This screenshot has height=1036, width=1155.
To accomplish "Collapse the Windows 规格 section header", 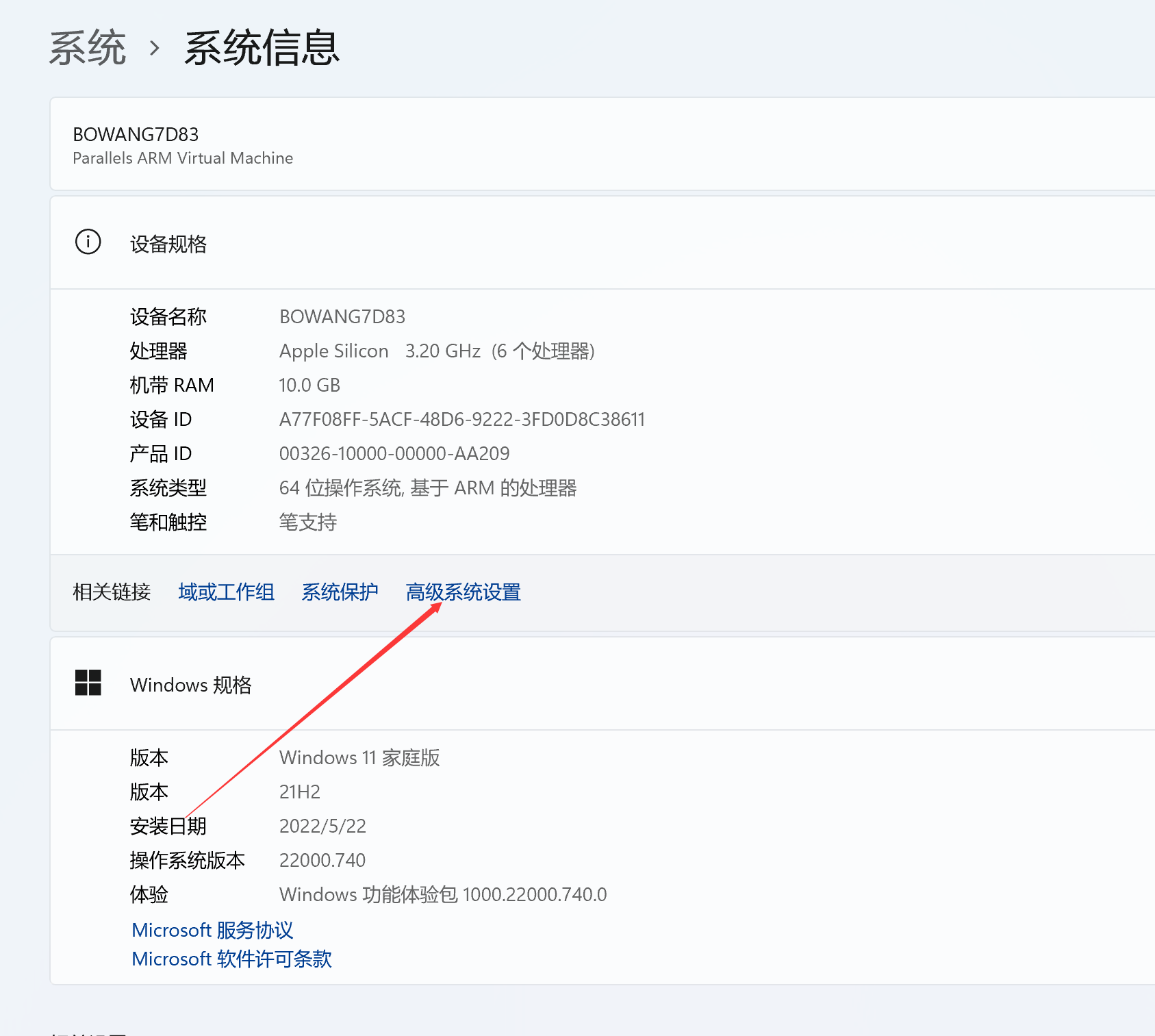I will (x=602, y=683).
